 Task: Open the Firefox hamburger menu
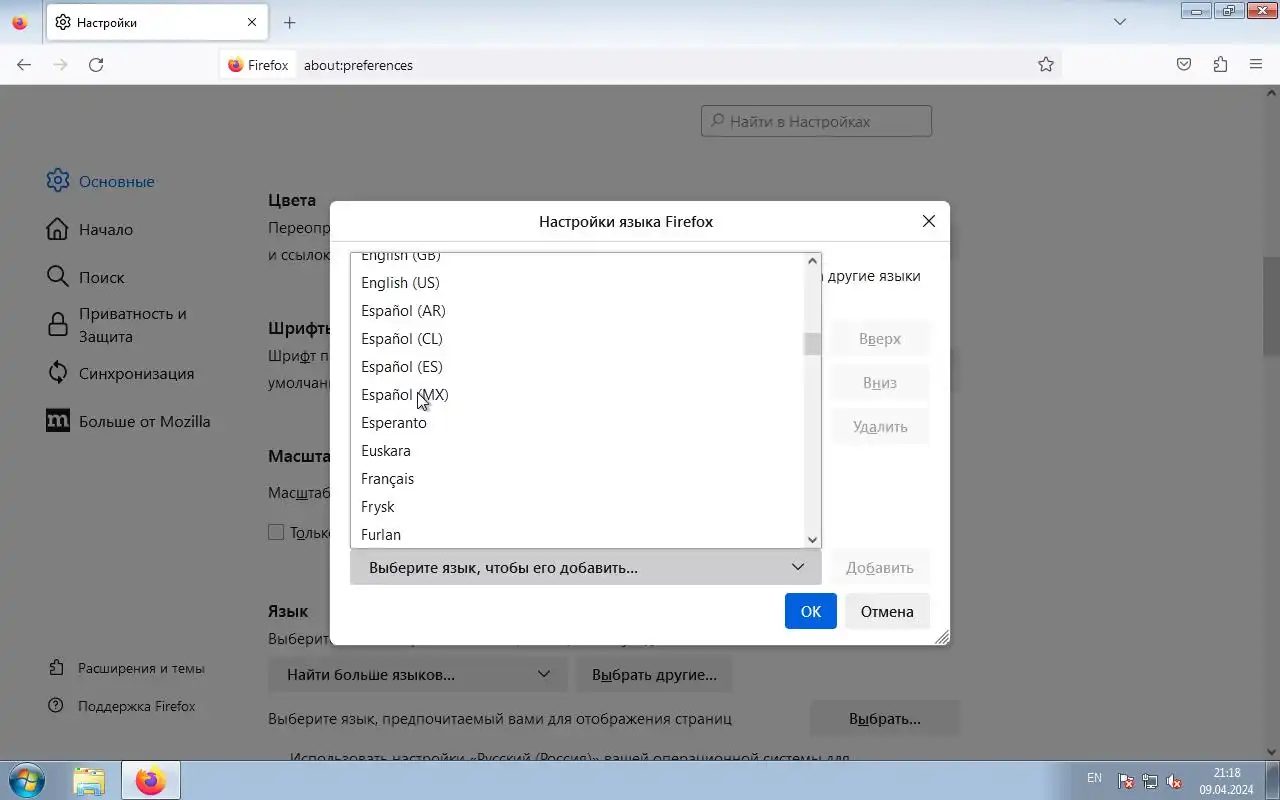pyautogui.click(x=1256, y=65)
